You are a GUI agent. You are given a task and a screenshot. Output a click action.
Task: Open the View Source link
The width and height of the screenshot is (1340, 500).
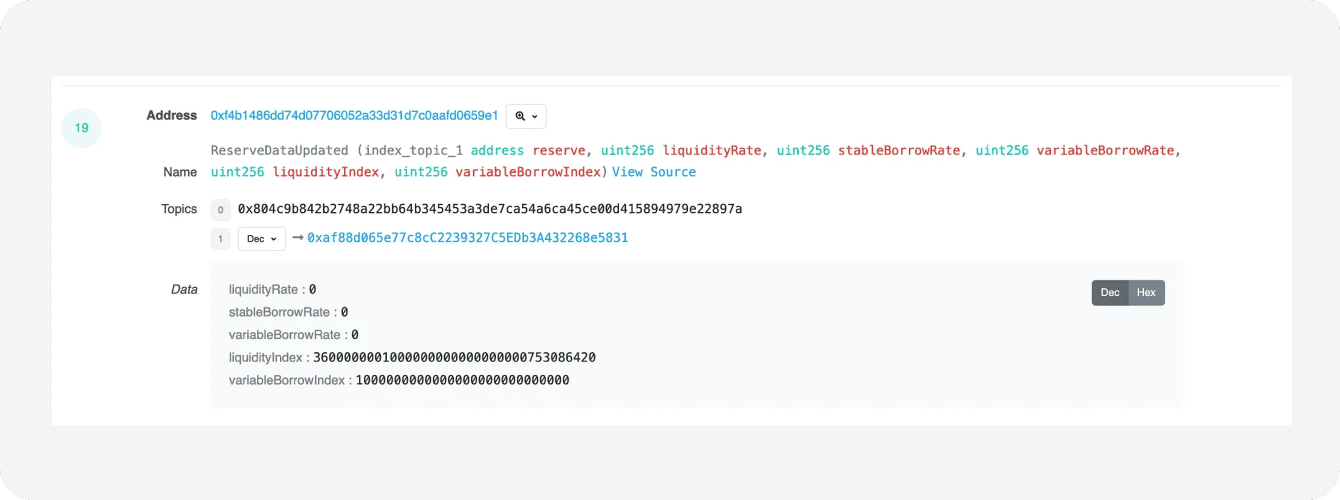tap(654, 172)
